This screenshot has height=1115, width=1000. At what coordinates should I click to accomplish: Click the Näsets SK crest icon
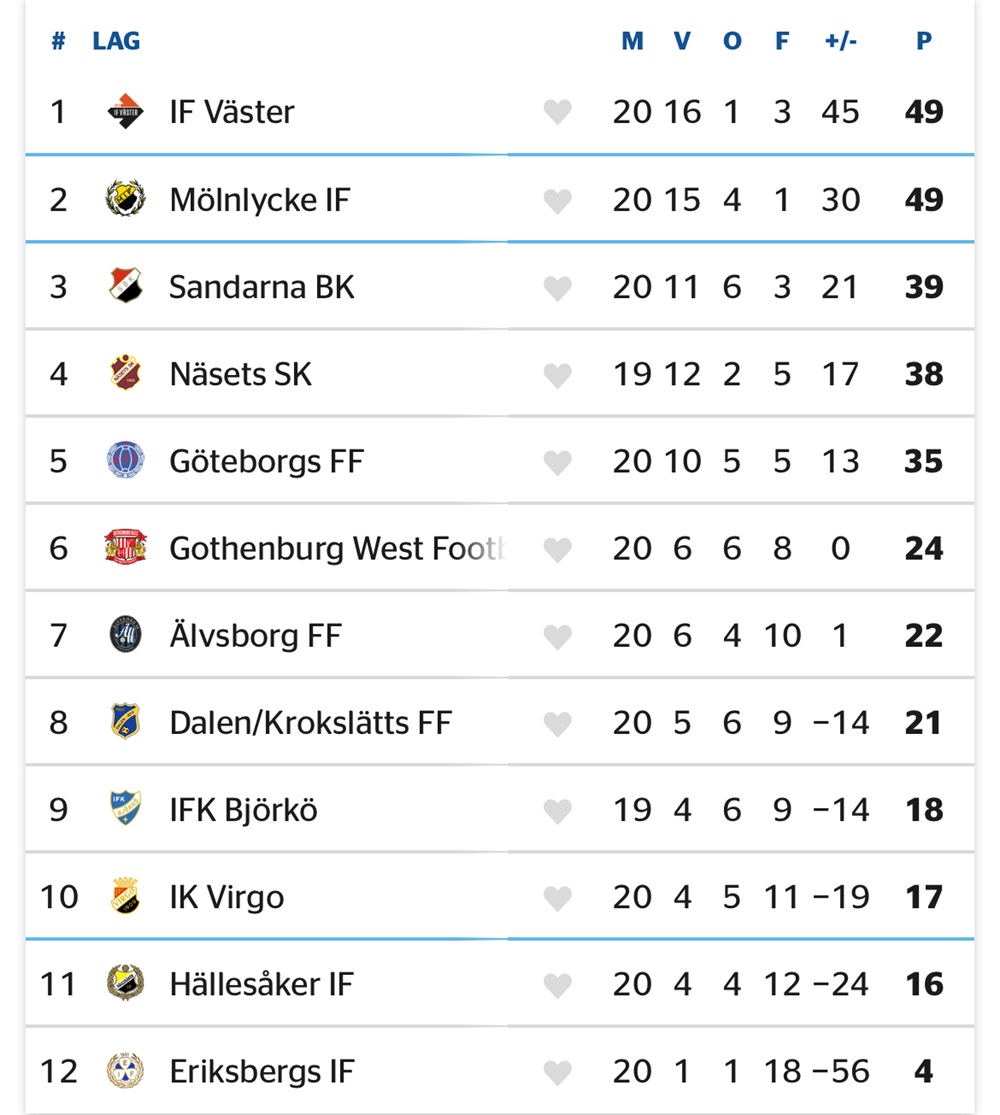pos(125,374)
